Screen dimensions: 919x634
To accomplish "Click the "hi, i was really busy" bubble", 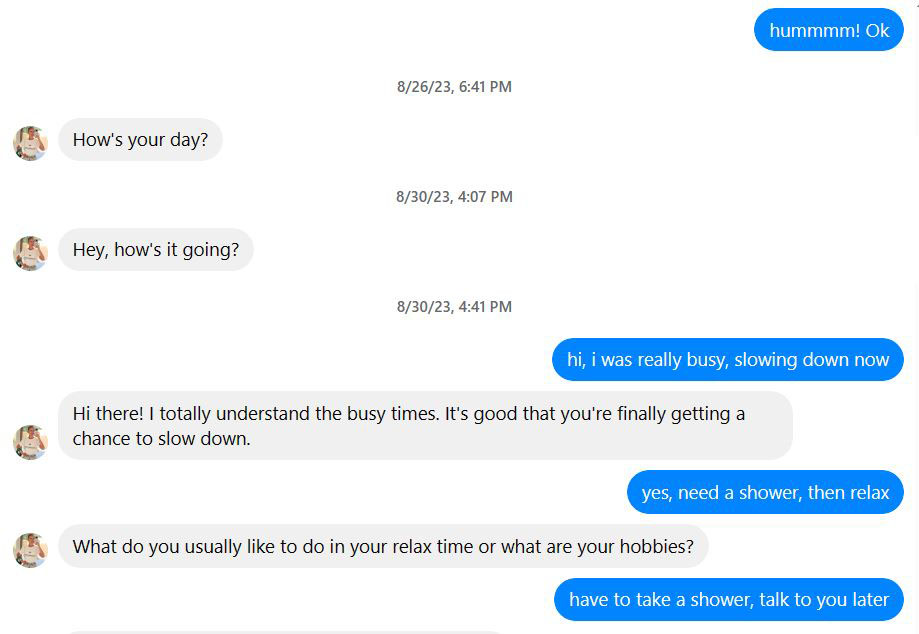I will (x=727, y=360).
